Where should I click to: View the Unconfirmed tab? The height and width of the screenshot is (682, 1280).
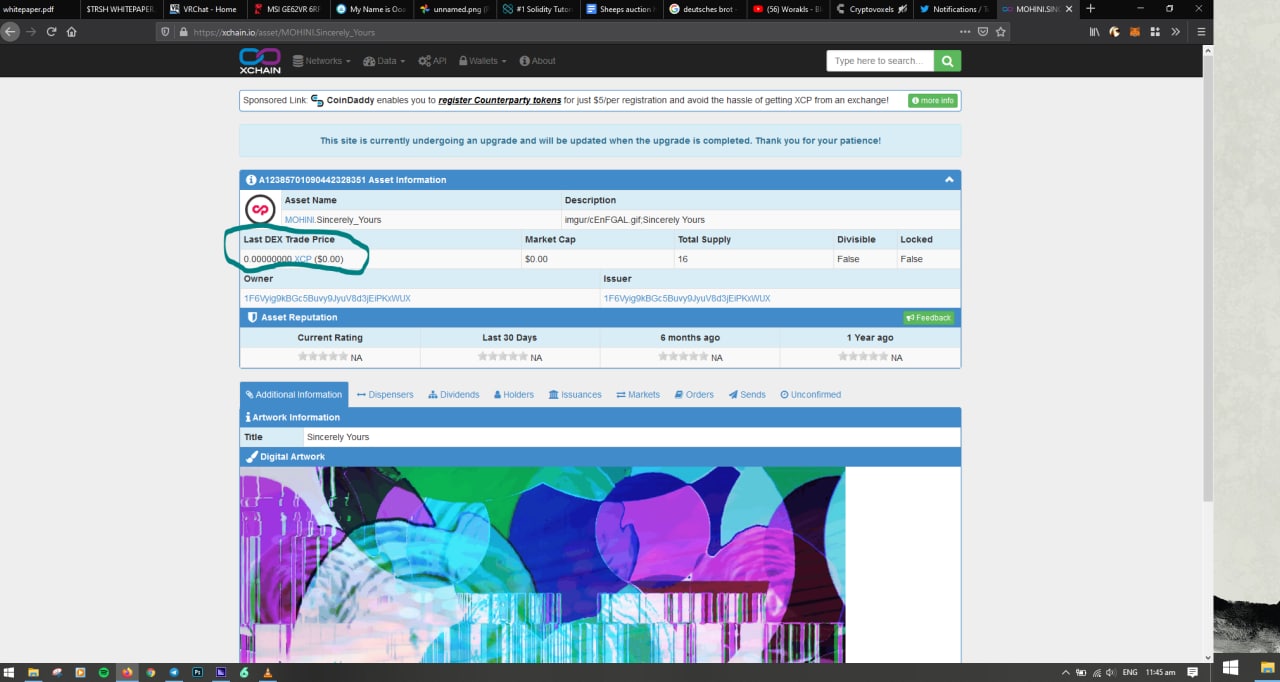tap(810, 395)
